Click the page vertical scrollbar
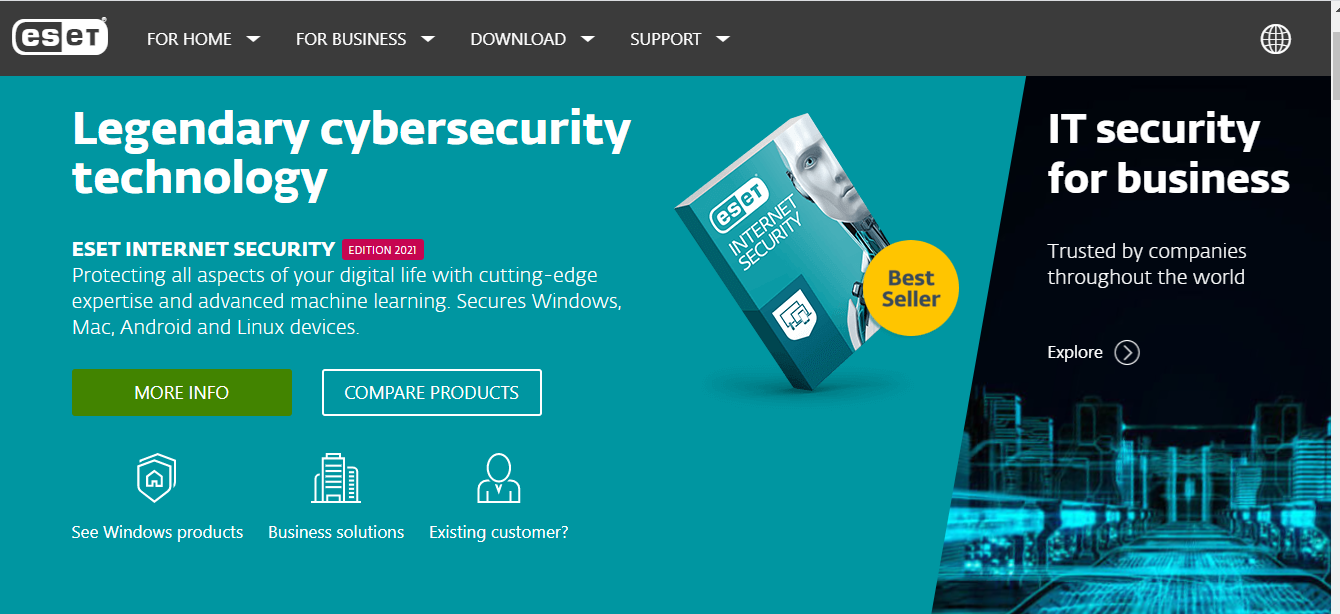 (x=1336, y=307)
